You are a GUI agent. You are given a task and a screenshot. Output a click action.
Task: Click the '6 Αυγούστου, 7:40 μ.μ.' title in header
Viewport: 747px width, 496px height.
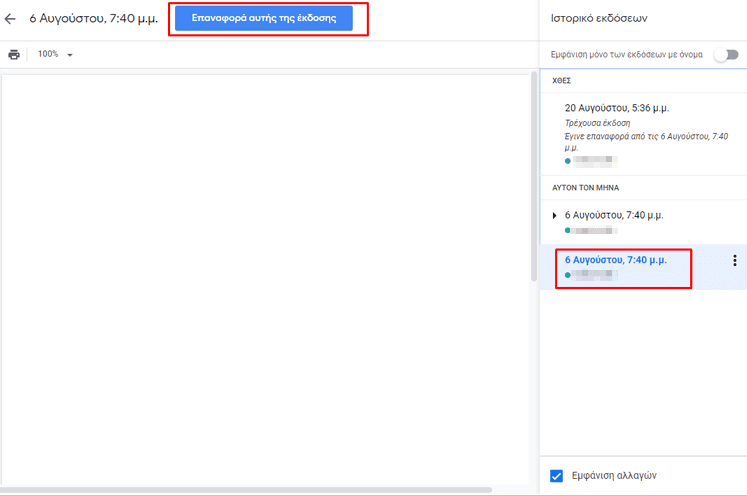[94, 19]
